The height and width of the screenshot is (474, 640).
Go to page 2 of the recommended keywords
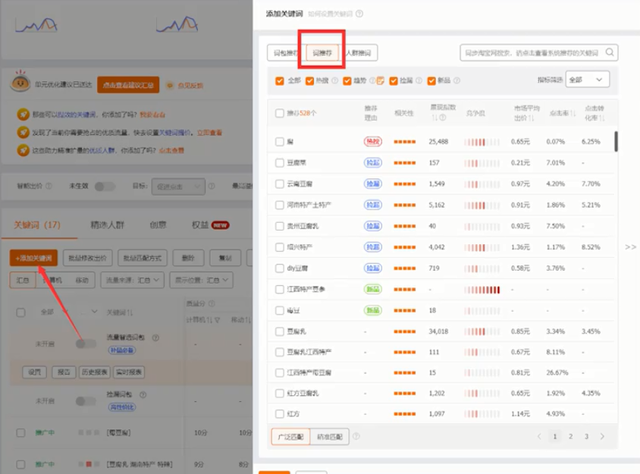pos(571,436)
